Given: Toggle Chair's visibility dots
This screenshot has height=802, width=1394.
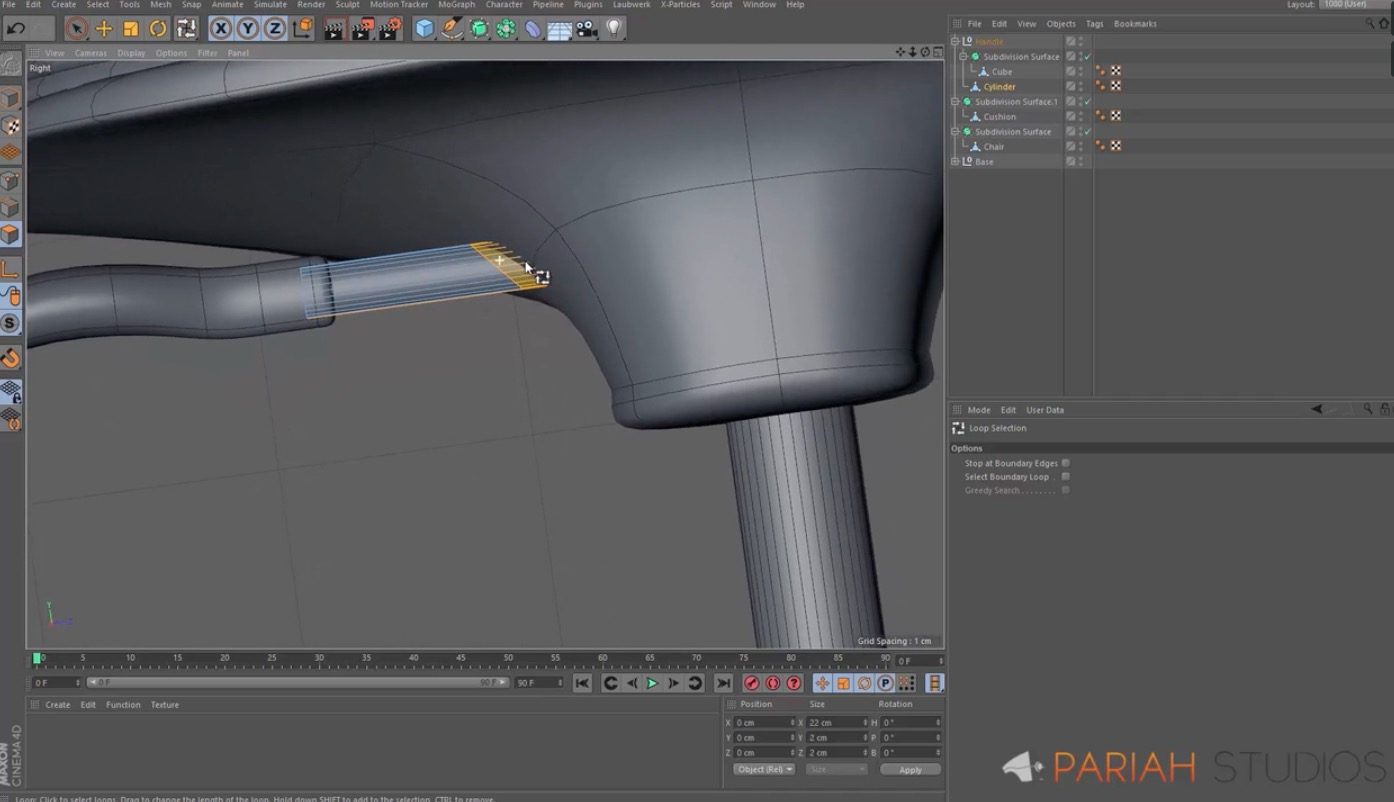Looking at the screenshot, I should coord(1081,147).
